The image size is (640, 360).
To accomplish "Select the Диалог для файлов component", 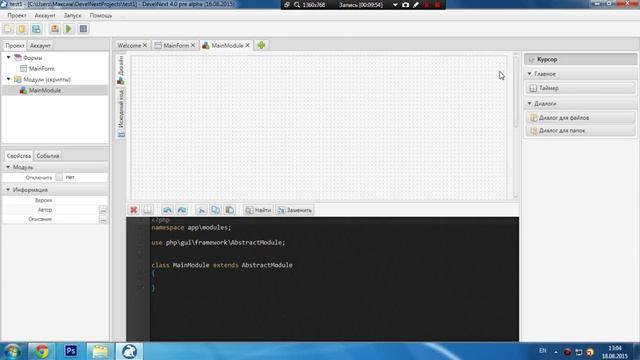I will click(x=580, y=118).
